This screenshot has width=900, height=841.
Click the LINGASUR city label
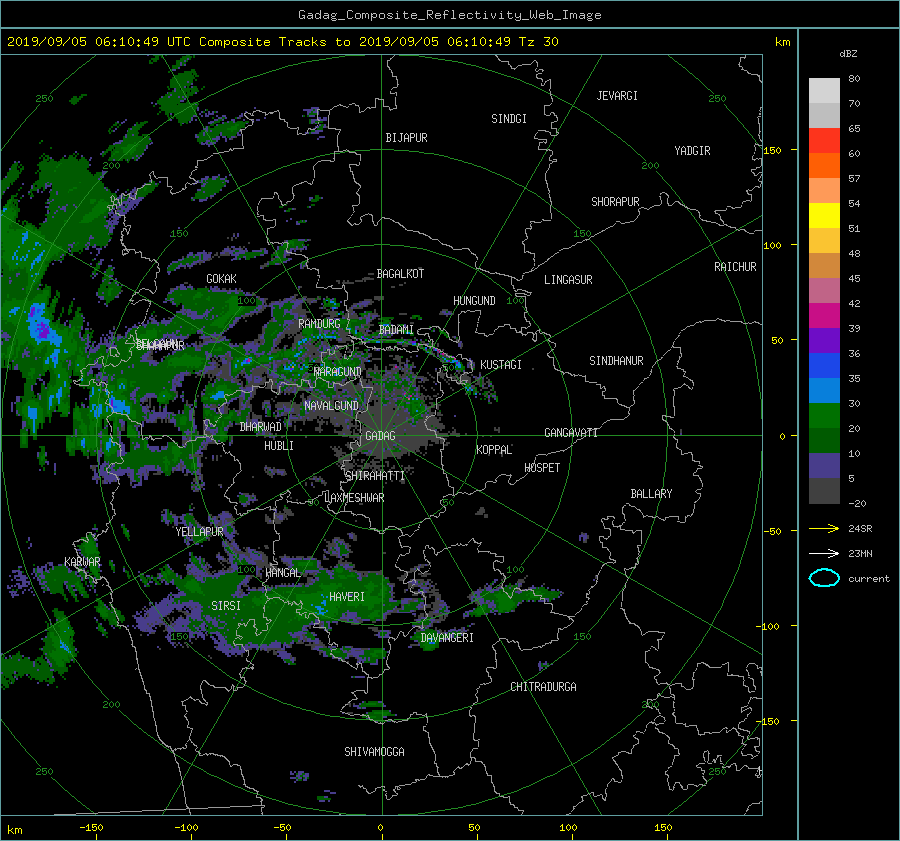tap(568, 280)
